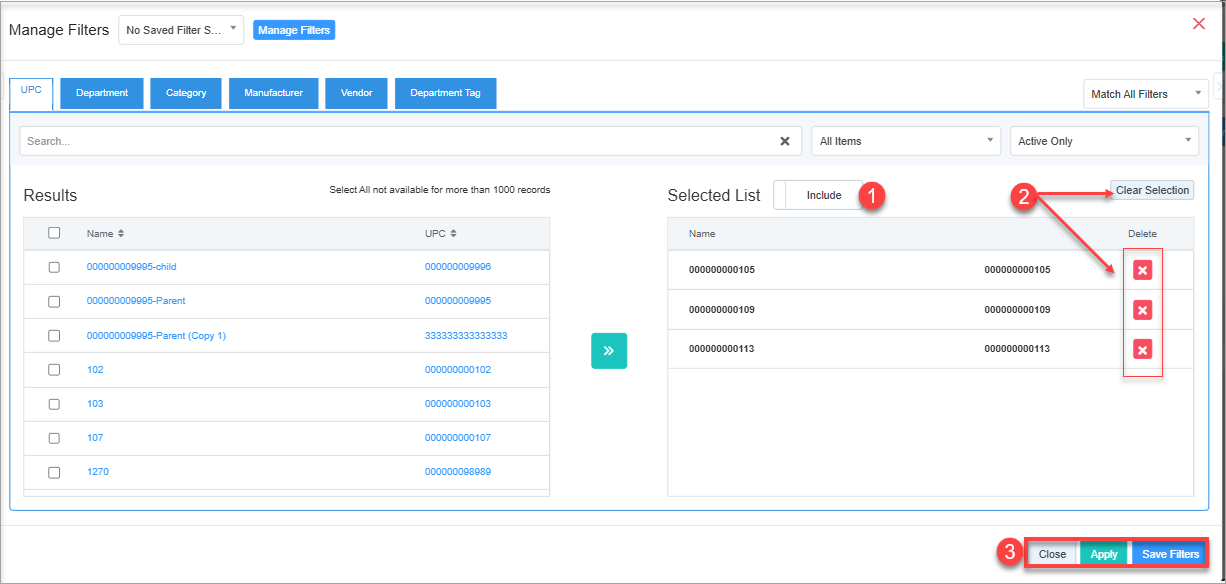Image resolution: width=1226 pixels, height=584 pixels.
Task: Toggle the Include switch
Action: [x=818, y=195]
